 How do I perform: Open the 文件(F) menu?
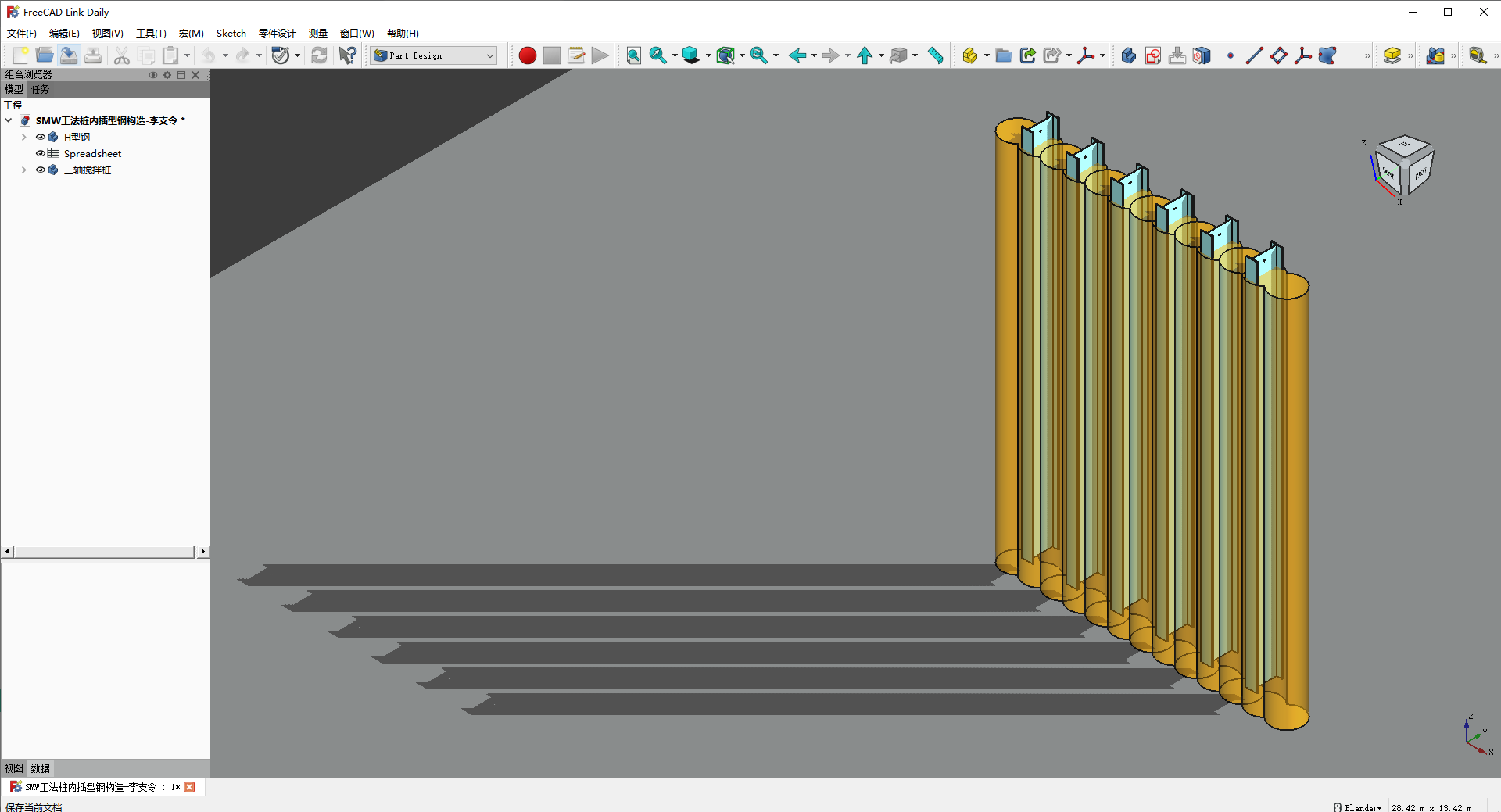(22, 34)
